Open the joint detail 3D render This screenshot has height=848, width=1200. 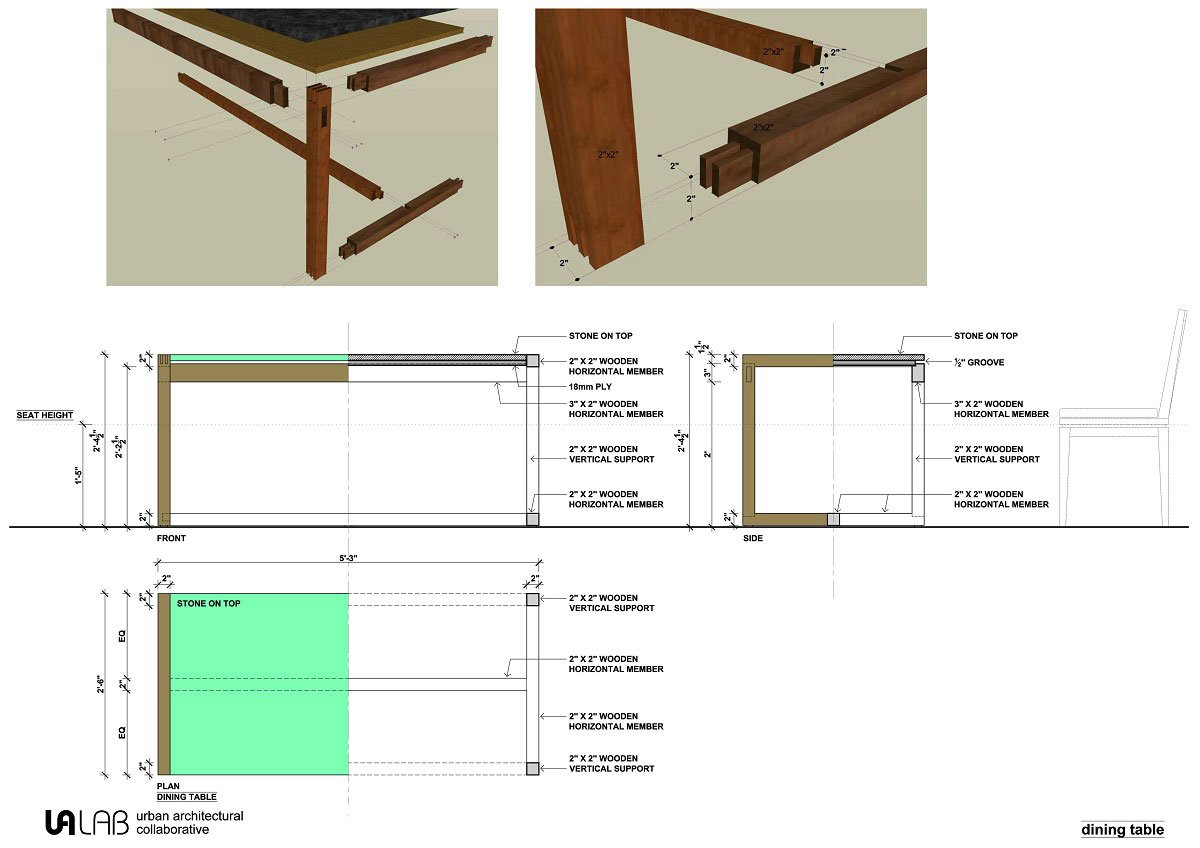(730, 147)
